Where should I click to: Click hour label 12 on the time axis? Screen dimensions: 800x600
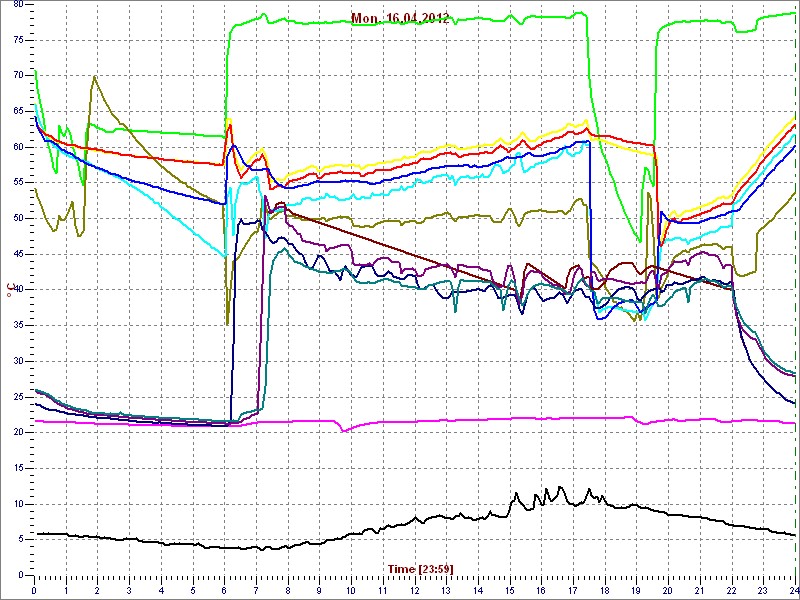(x=414, y=591)
